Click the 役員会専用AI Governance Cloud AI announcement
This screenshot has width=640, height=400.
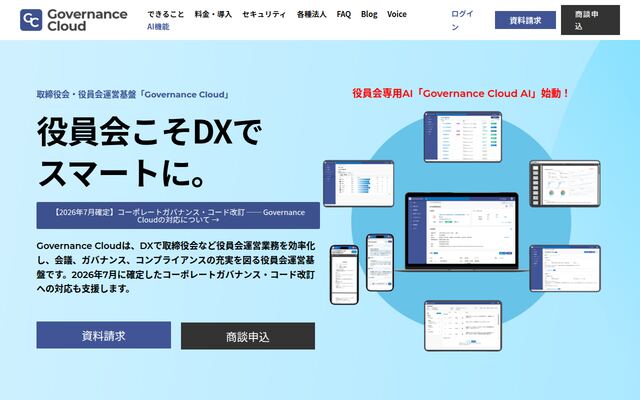460,93
